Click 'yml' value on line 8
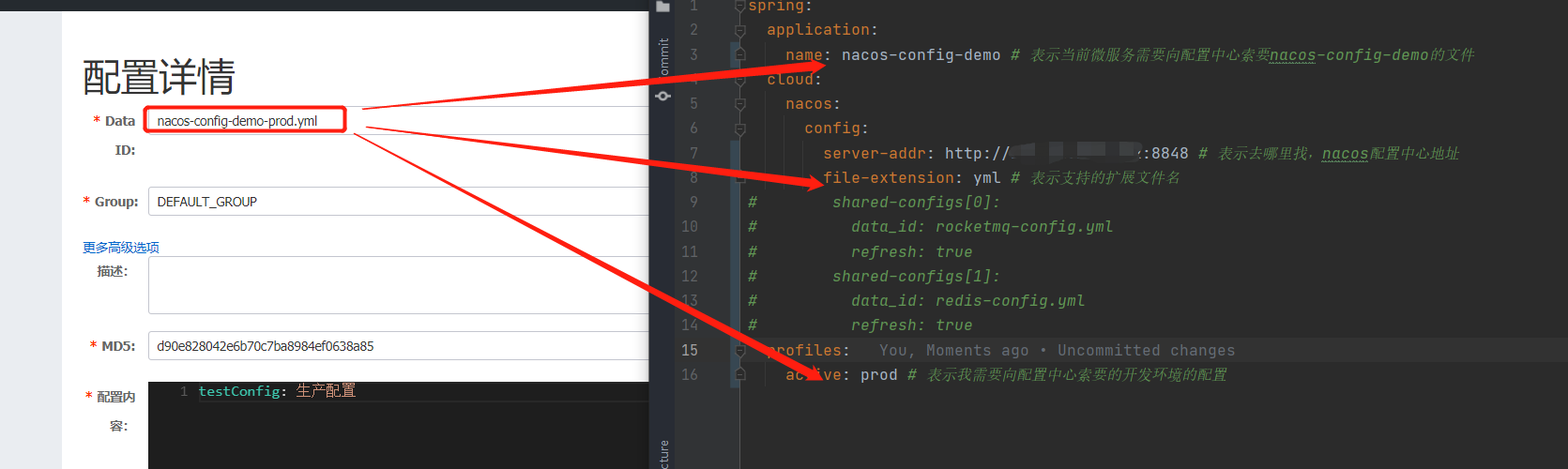Screen dimensions: 1568x469 pos(986,178)
